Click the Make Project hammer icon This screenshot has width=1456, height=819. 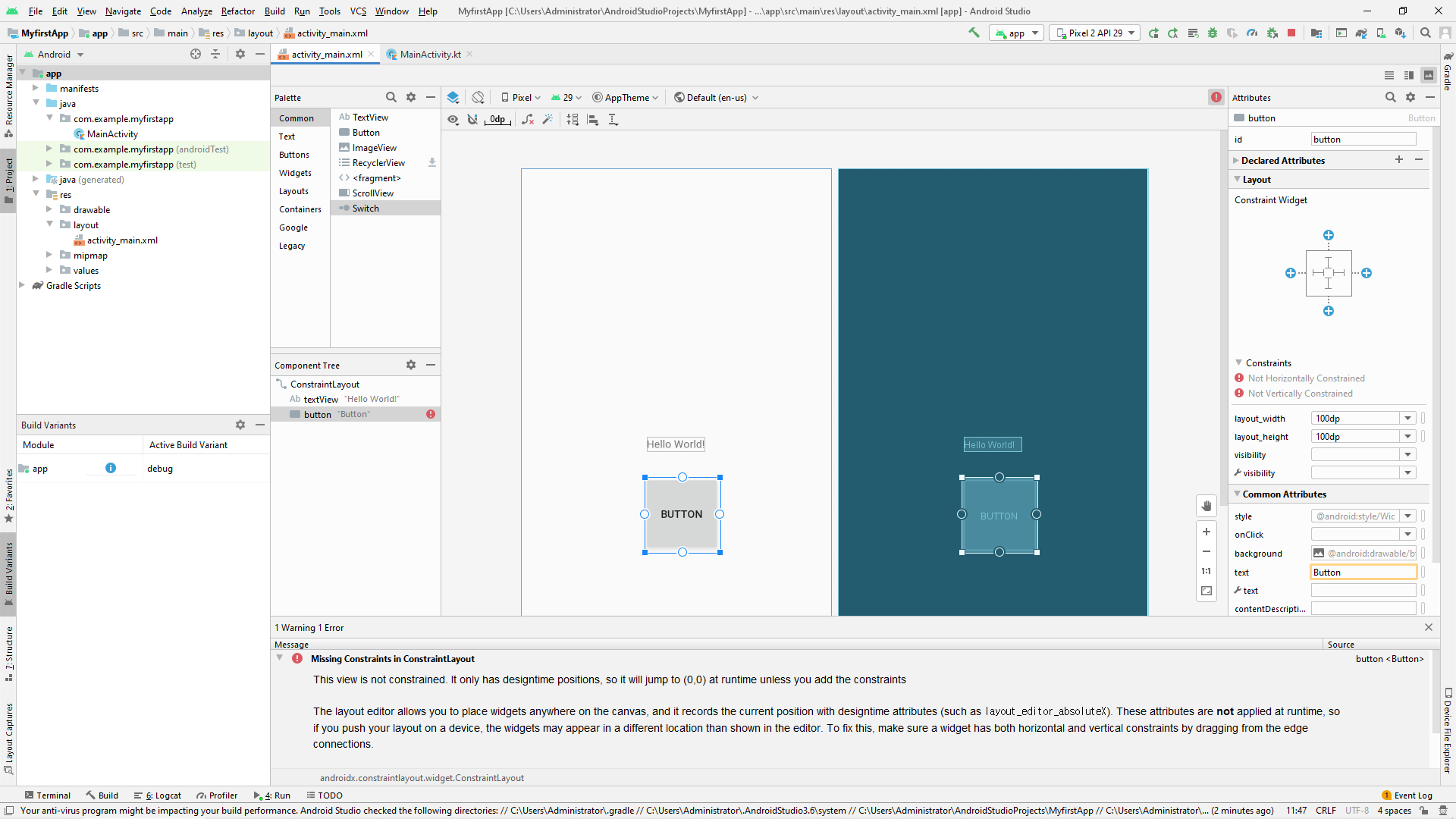pyautogui.click(x=974, y=33)
